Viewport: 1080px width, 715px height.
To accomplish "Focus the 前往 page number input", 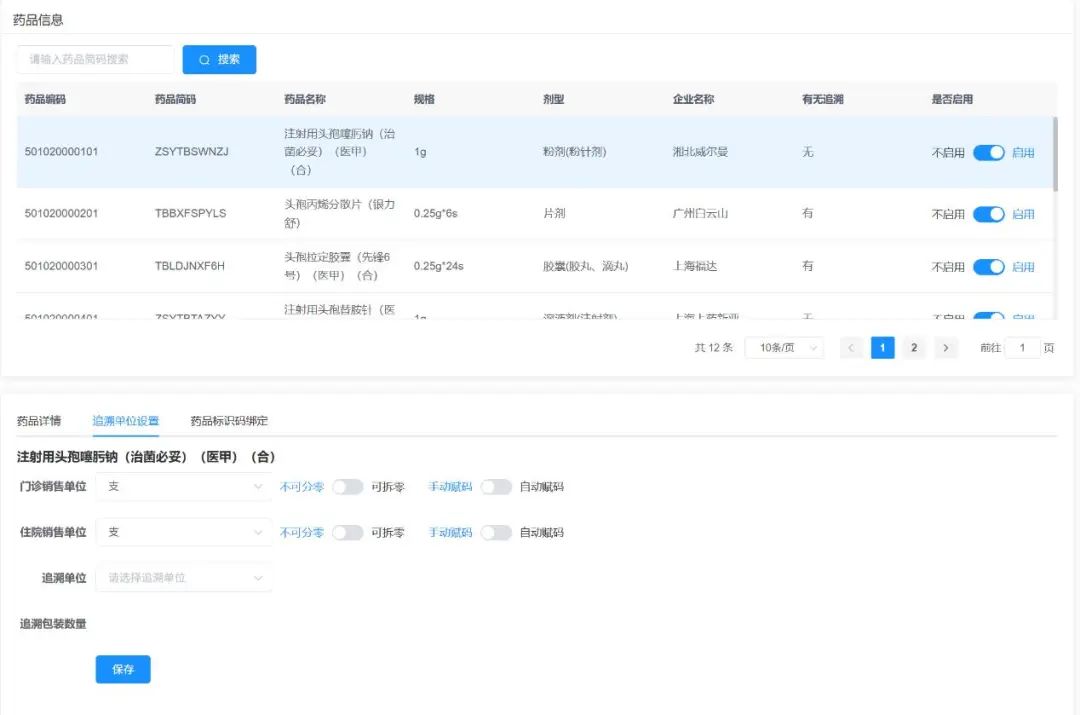I will (1022, 348).
